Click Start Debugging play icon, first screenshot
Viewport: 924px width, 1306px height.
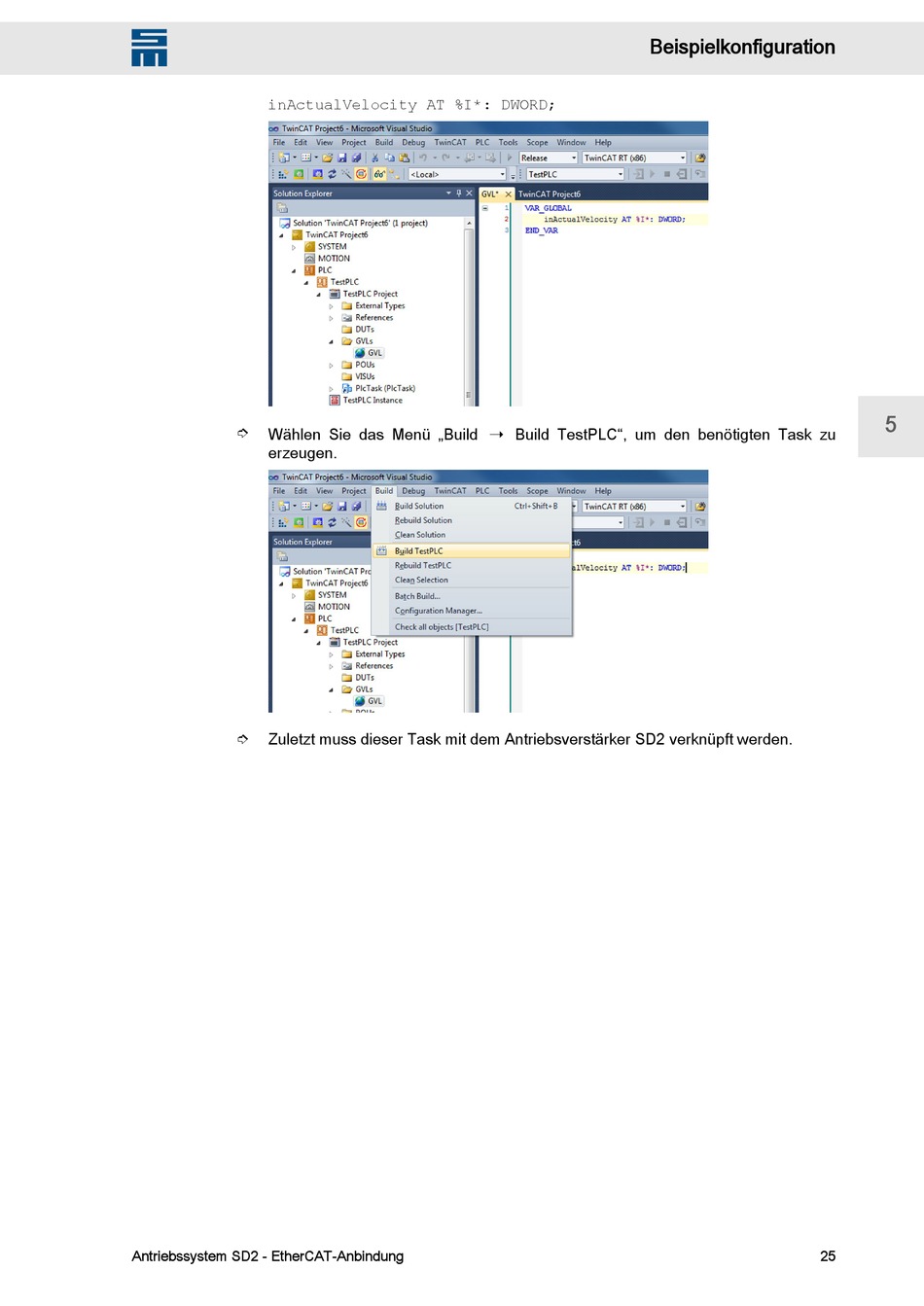tap(510, 158)
